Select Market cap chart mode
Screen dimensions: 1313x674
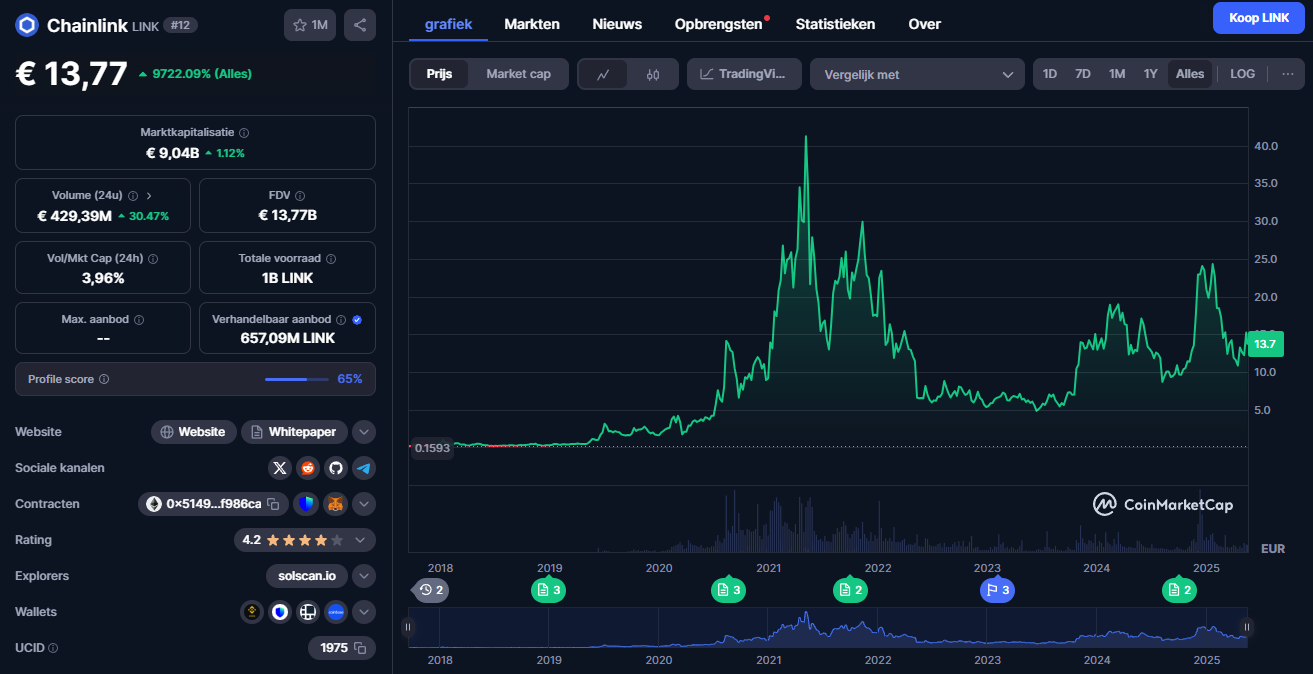click(x=518, y=74)
